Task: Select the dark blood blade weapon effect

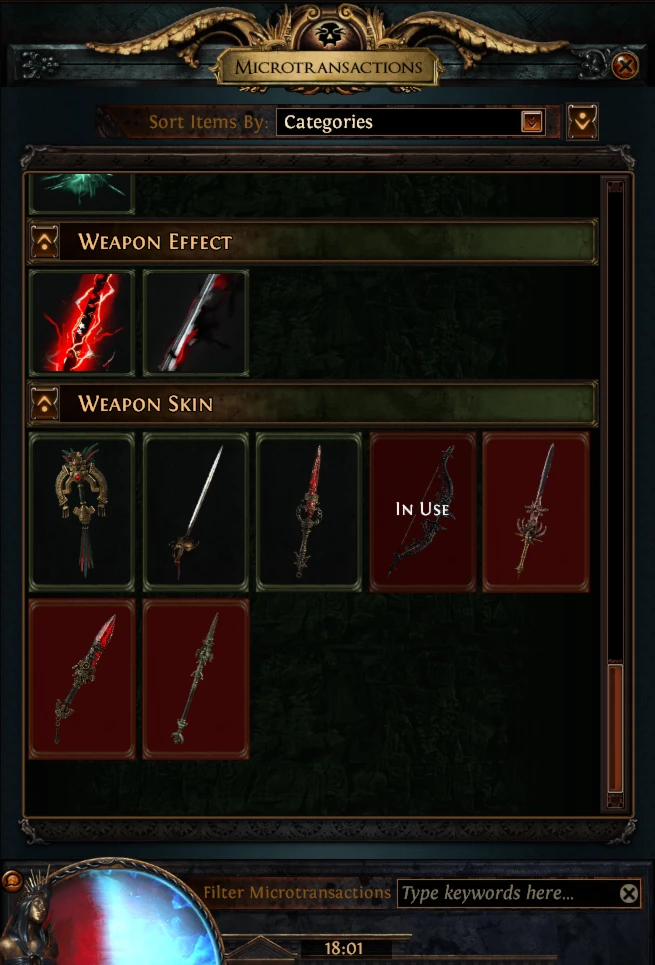Action: (x=196, y=323)
